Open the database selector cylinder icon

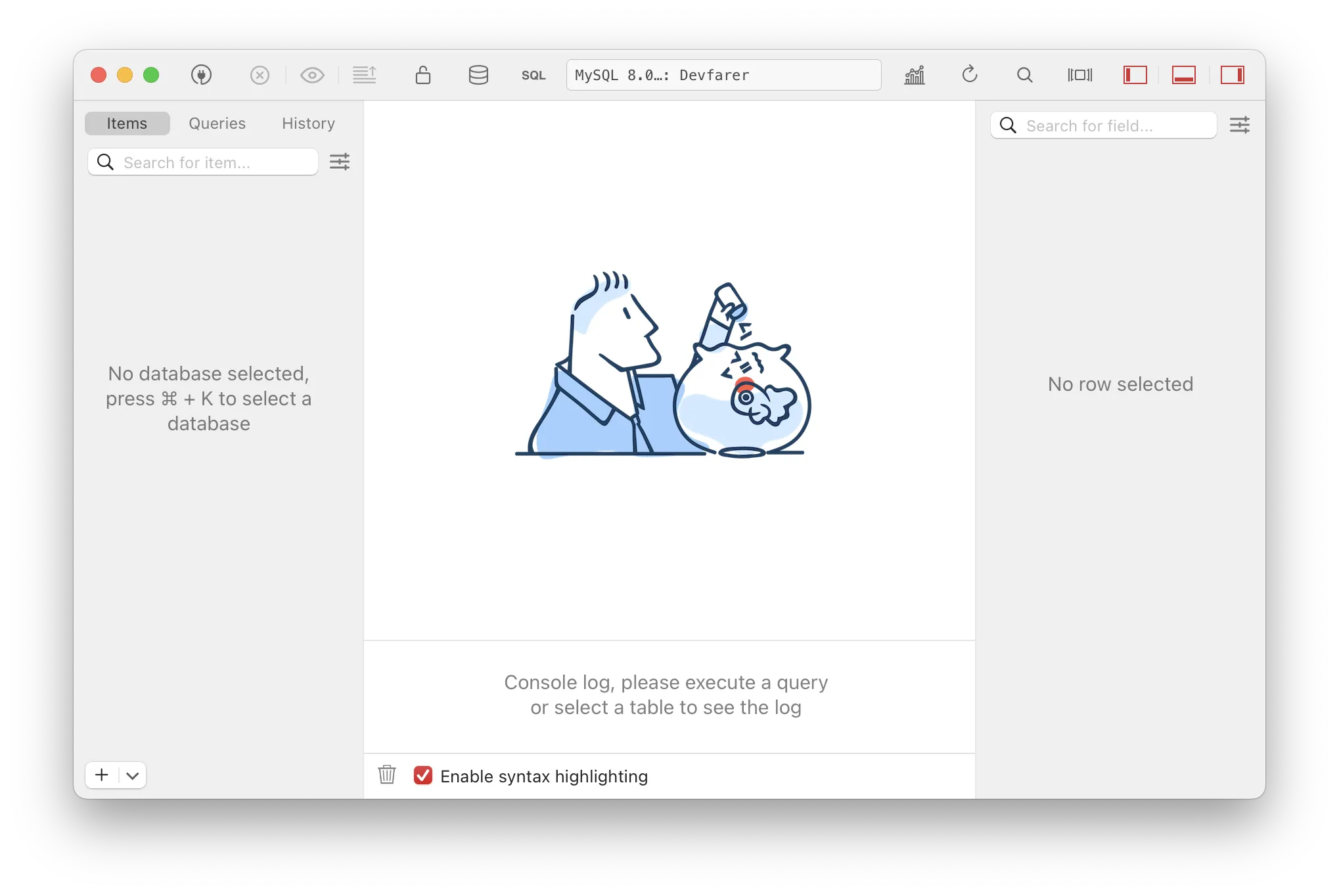[478, 75]
